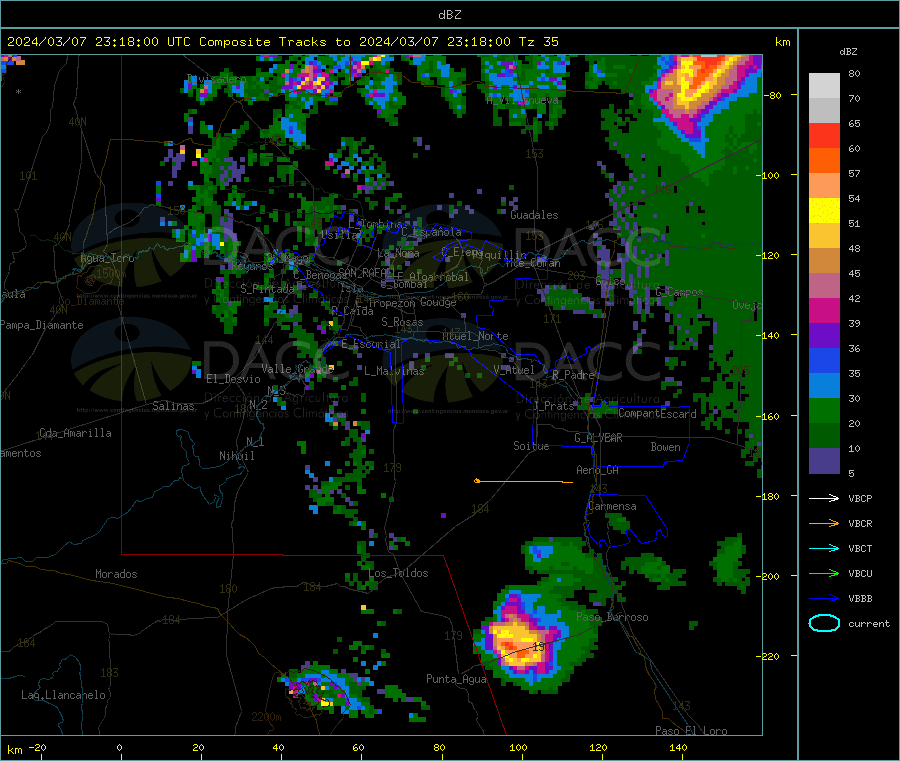Click the 'Los_Toldos' map label
The image size is (900, 761).
[398, 573]
